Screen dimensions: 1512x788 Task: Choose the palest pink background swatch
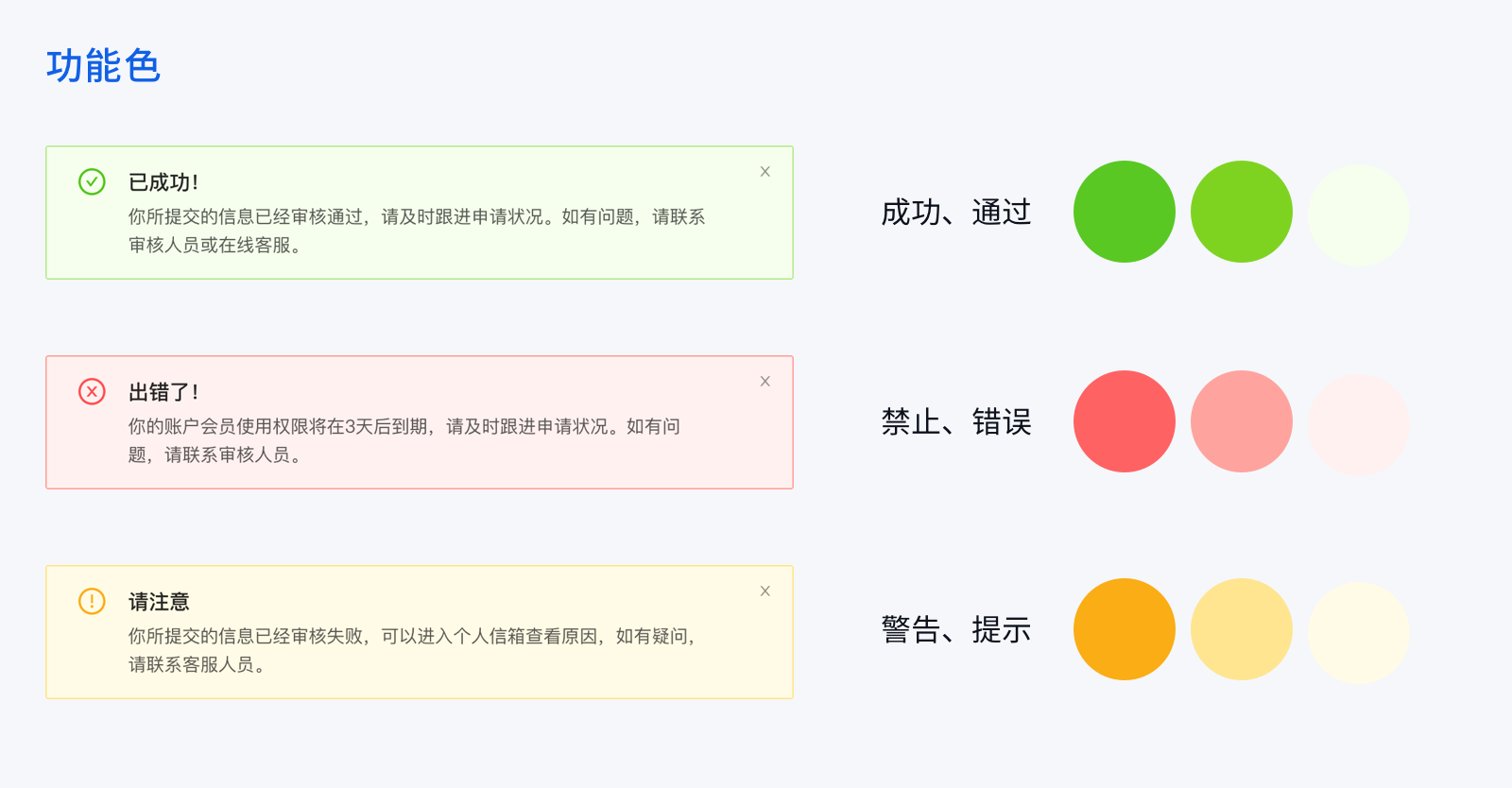1359,425
